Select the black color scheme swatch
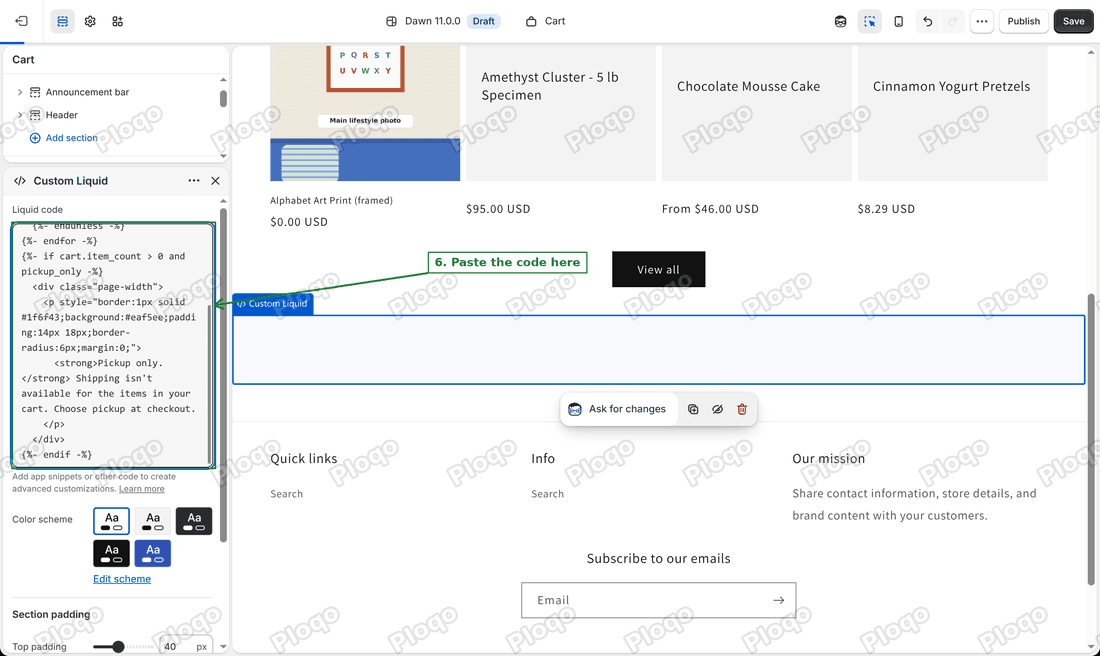The image size is (1100, 656). pyautogui.click(x=112, y=554)
